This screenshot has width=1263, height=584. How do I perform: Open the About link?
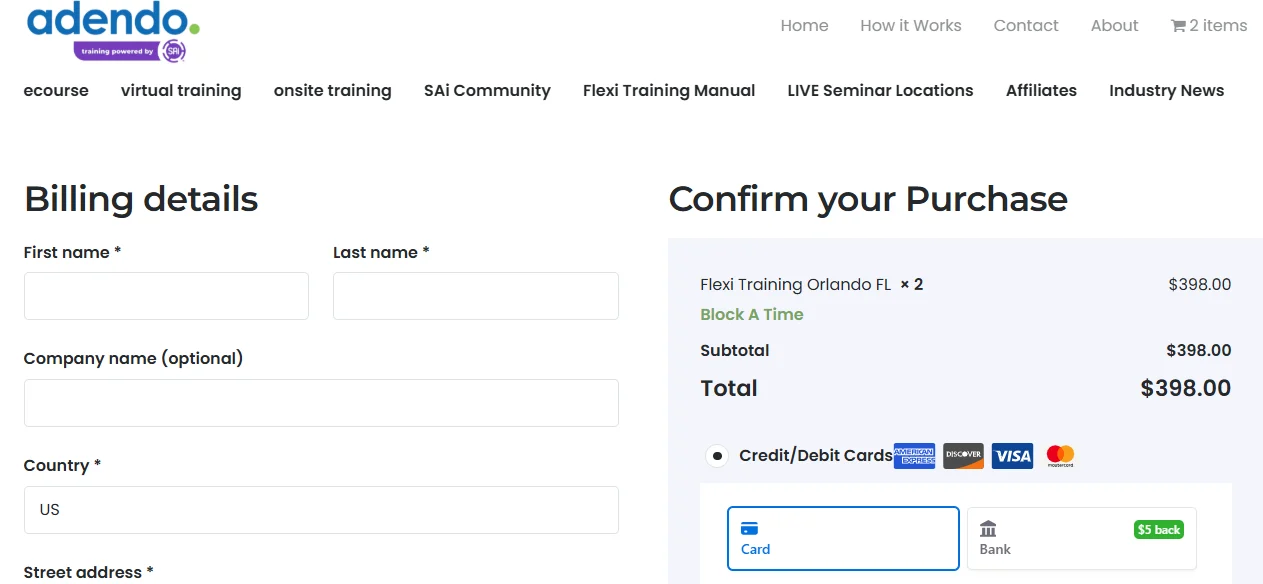[x=1115, y=26]
